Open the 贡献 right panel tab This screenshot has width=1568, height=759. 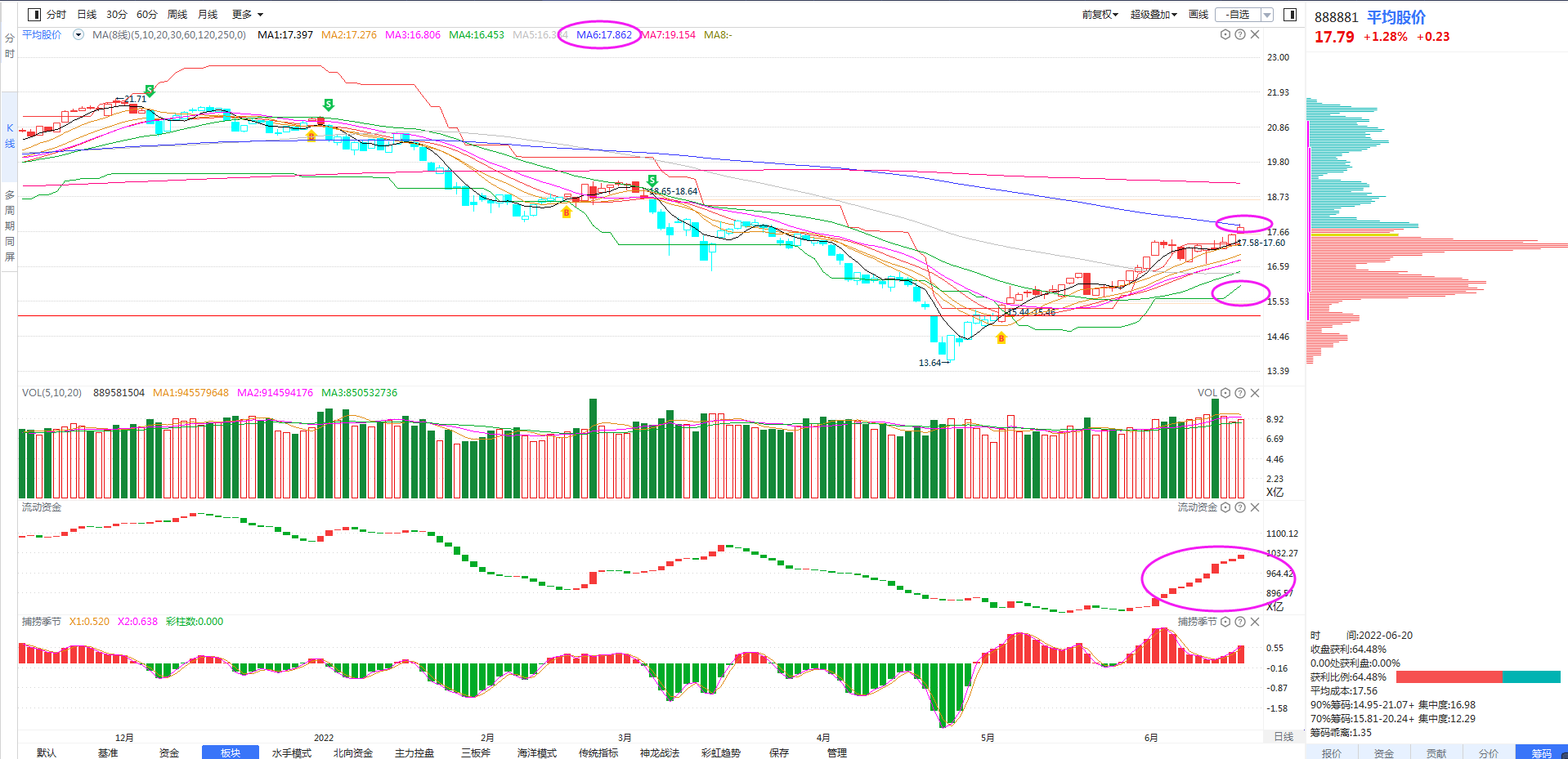[x=1436, y=752]
